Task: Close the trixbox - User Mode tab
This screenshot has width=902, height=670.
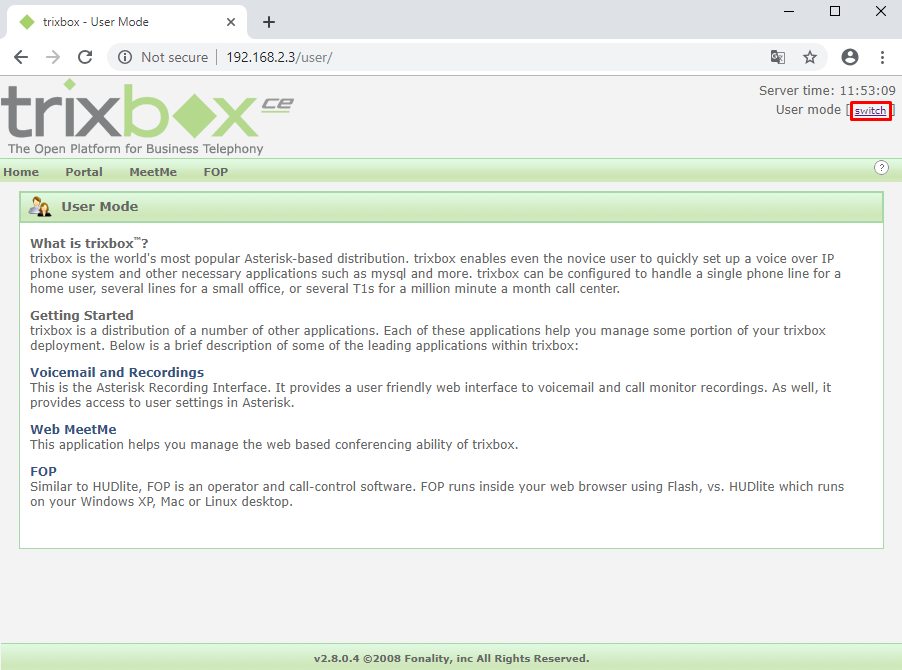Action: pyautogui.click(x=231, y=22)
